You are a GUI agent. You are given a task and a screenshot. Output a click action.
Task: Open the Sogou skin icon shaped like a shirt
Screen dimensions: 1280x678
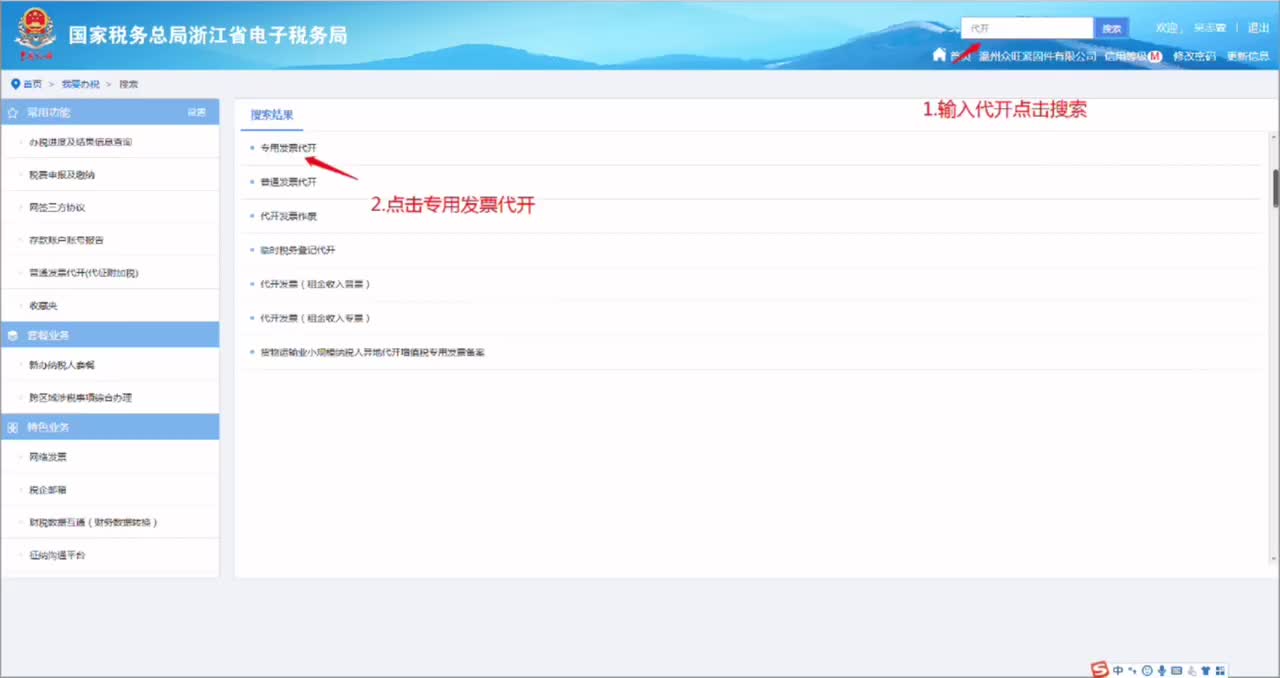1206,669
